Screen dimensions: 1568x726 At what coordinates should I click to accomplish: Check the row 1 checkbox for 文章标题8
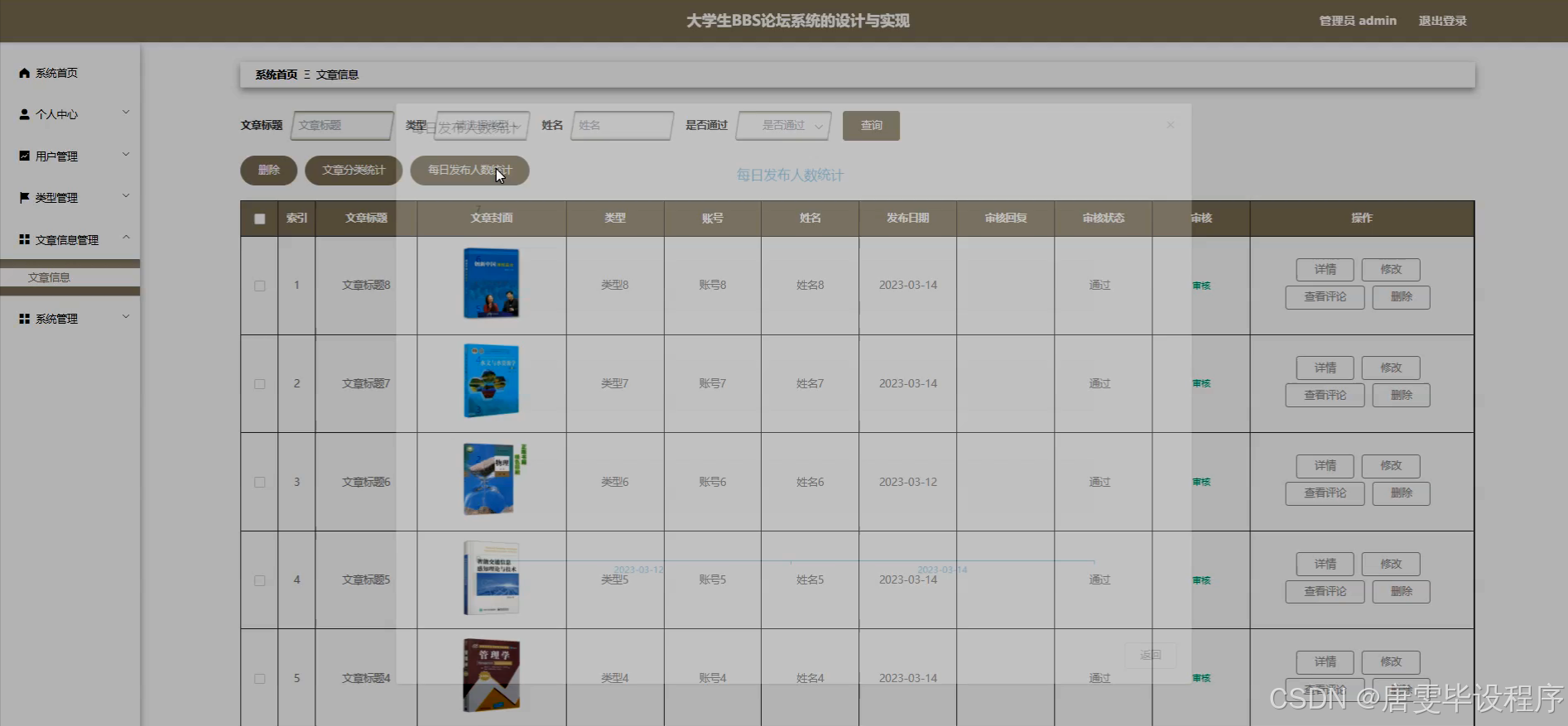[260, 286]
